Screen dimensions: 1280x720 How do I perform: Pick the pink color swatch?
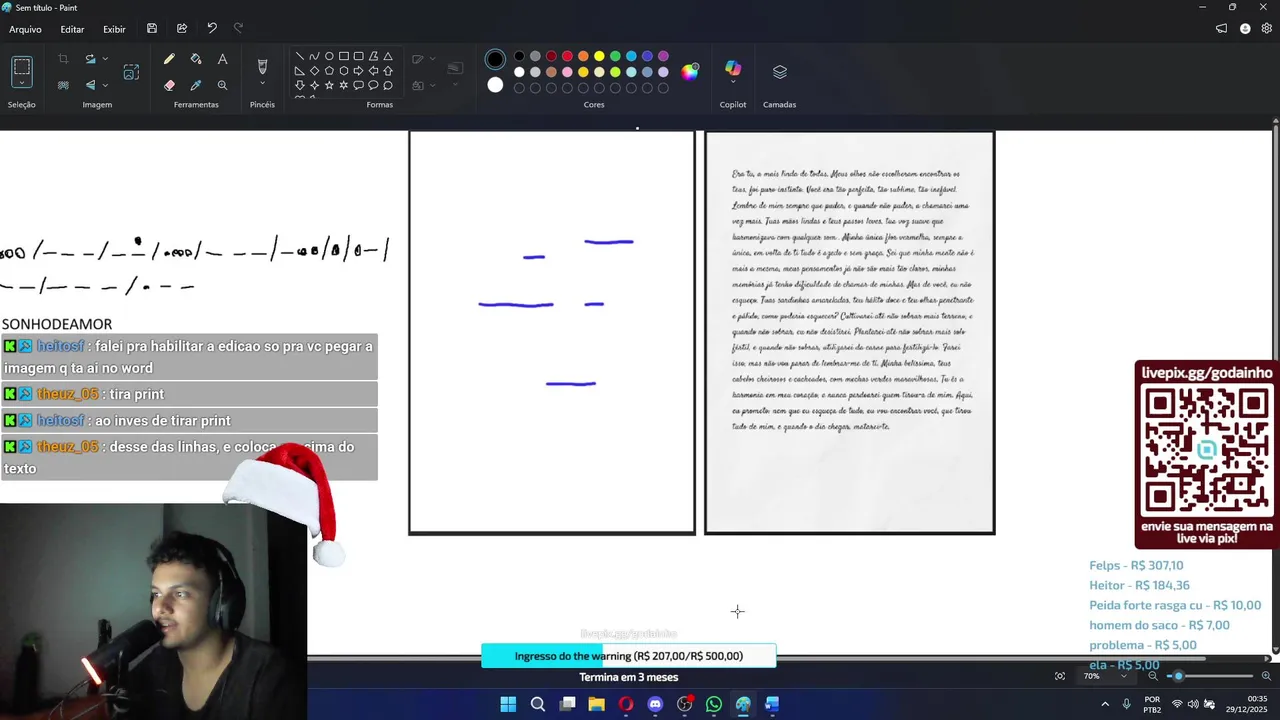(x=567, y=72)
